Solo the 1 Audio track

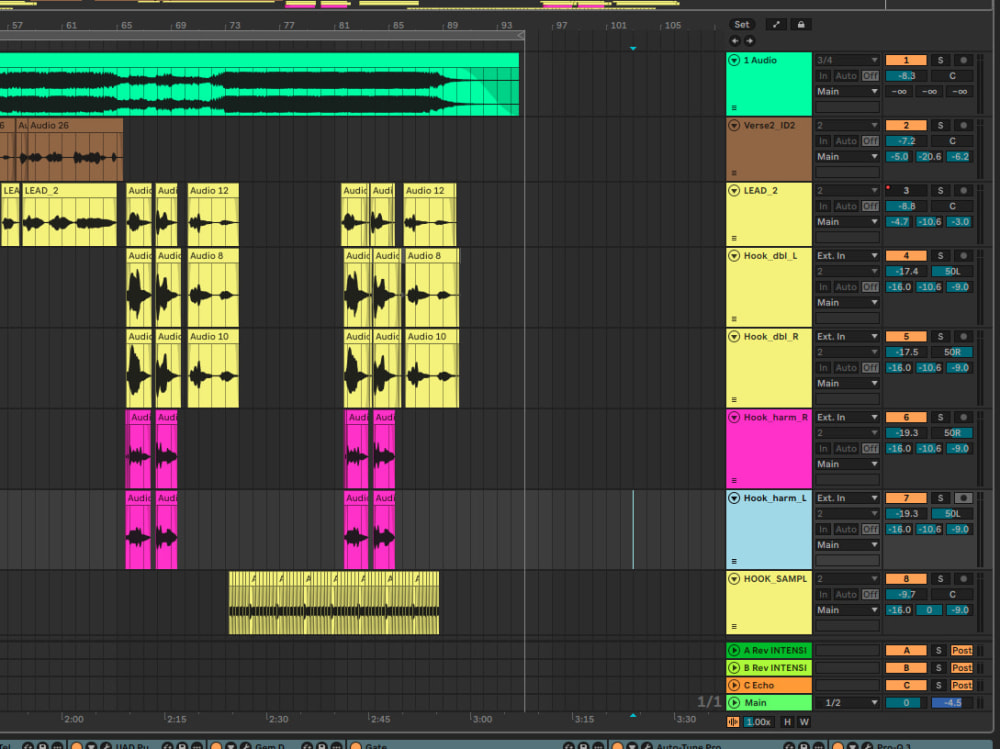pyautogui.click(x=940, y=60)
